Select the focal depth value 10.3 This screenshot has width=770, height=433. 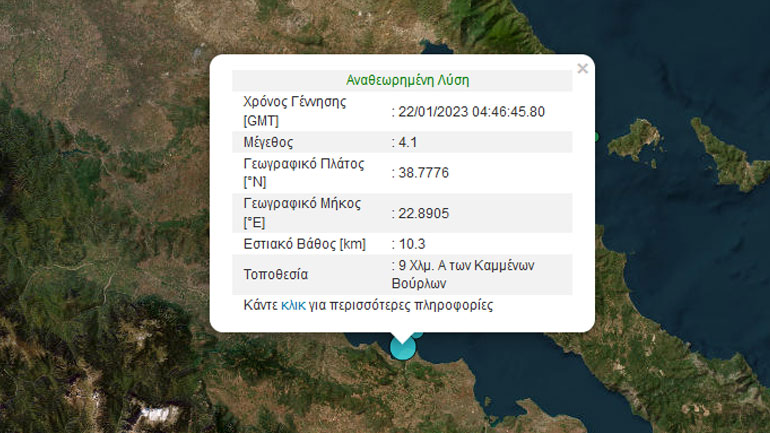coord(412,244)
